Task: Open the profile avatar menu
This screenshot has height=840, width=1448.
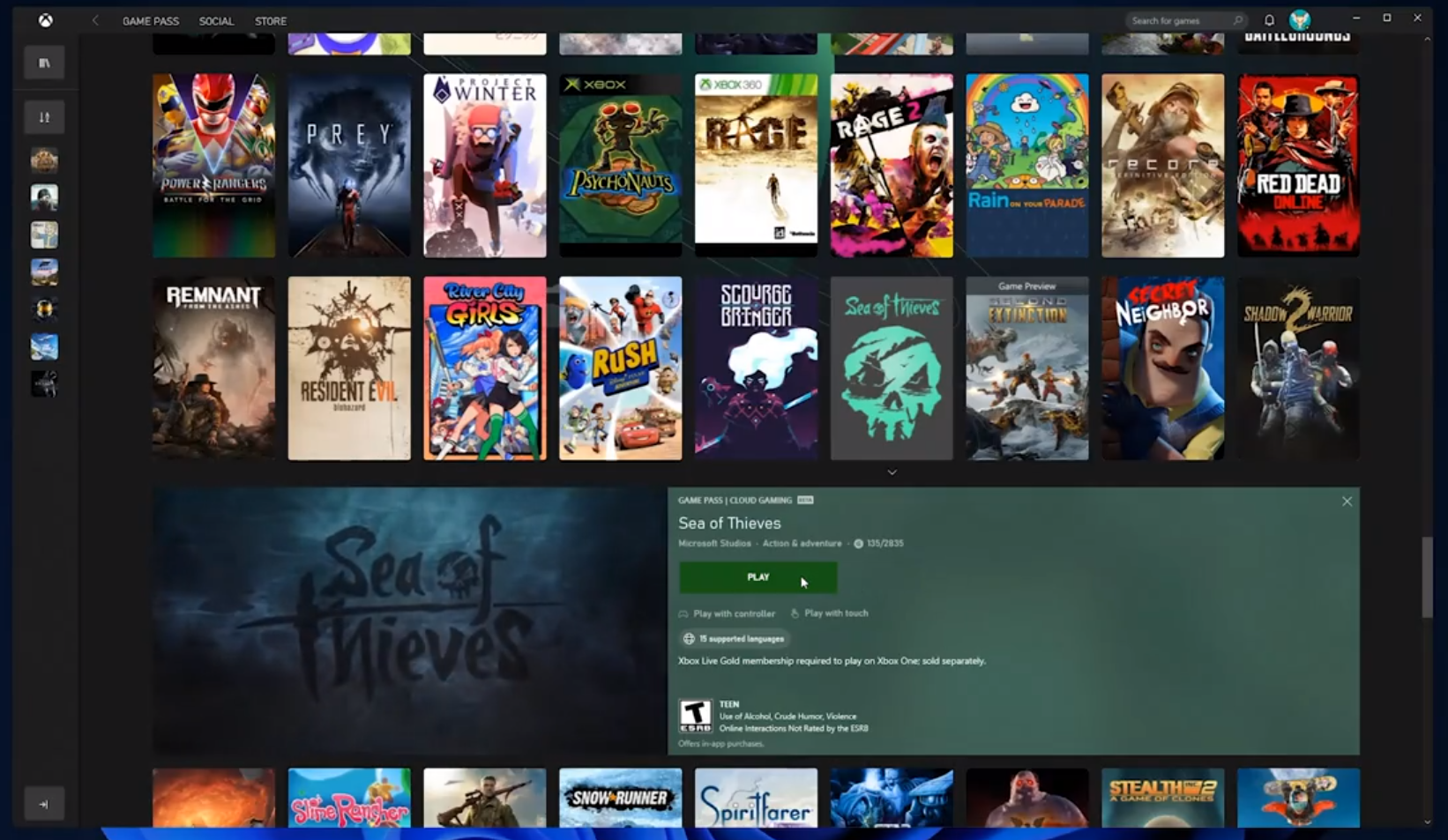Action: [1300, 20]
